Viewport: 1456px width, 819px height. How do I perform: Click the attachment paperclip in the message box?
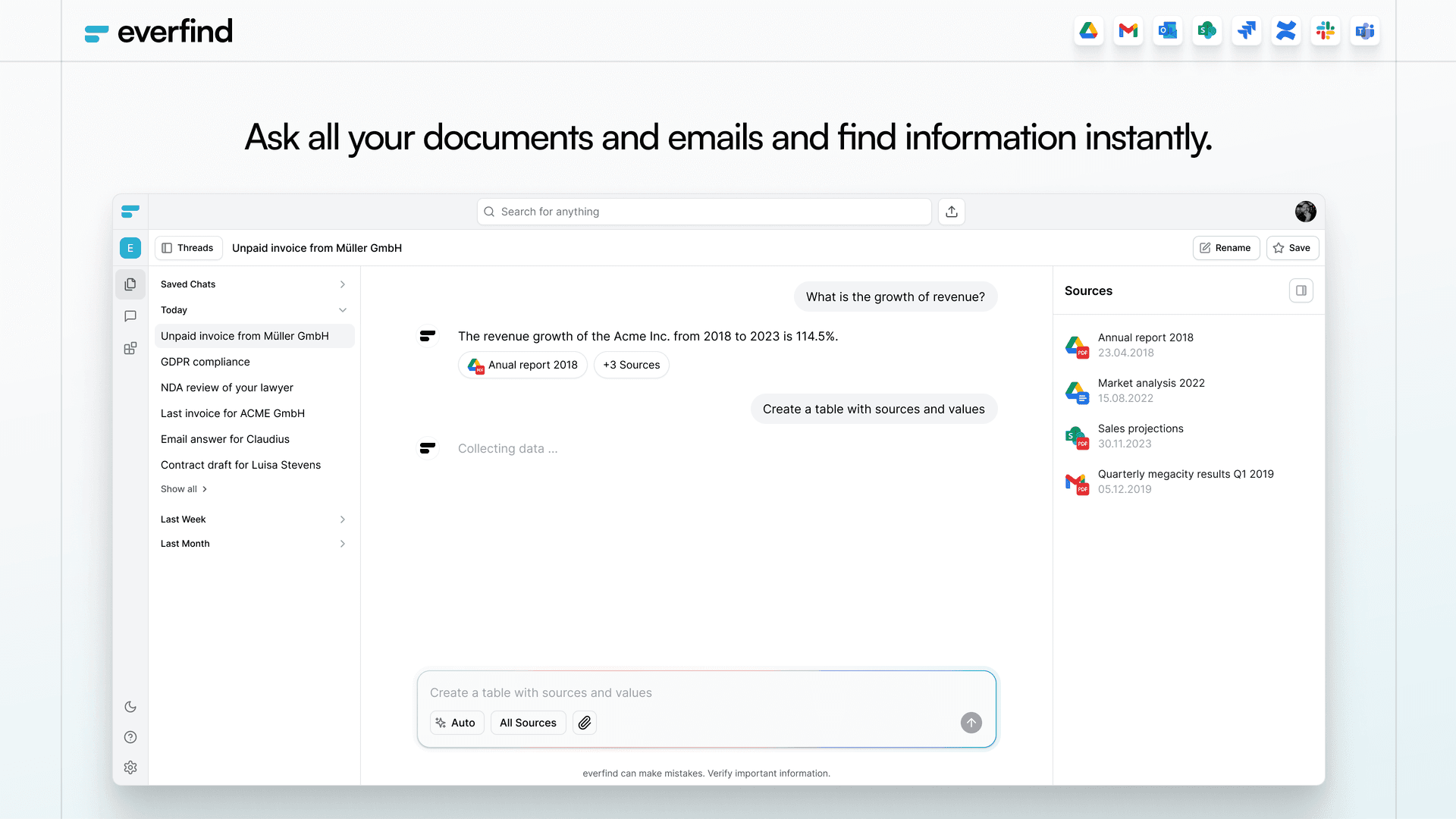(584, 723)
